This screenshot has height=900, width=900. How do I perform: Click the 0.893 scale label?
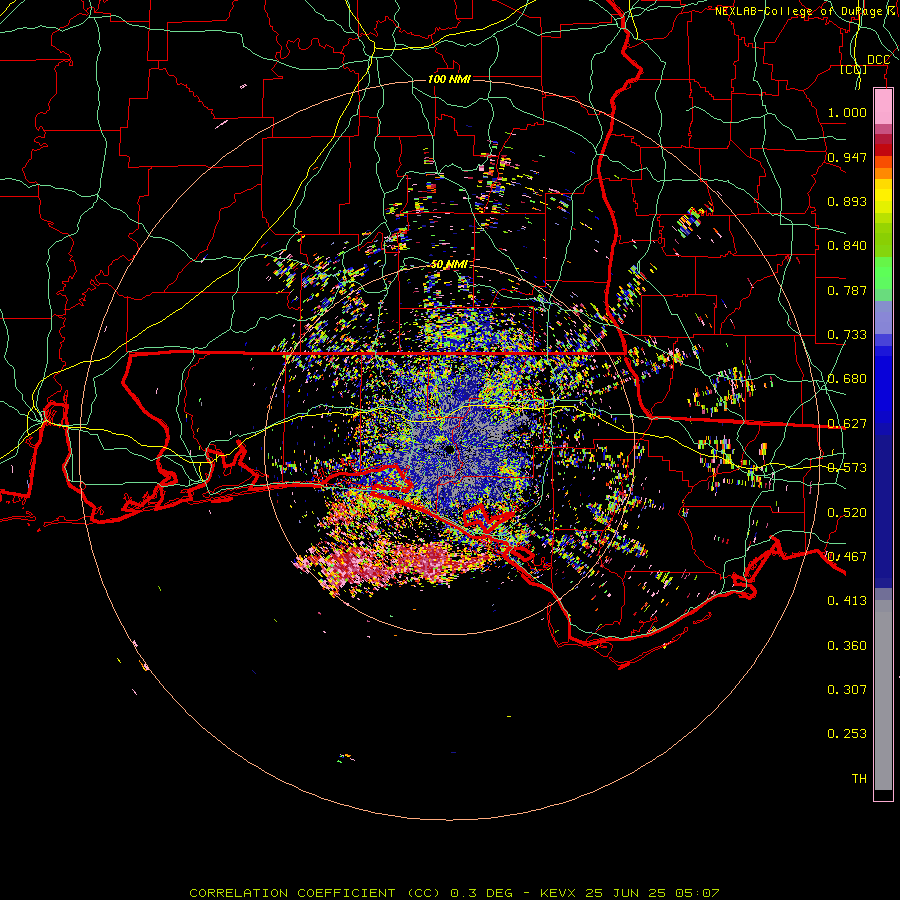click(x=847, y=201)
